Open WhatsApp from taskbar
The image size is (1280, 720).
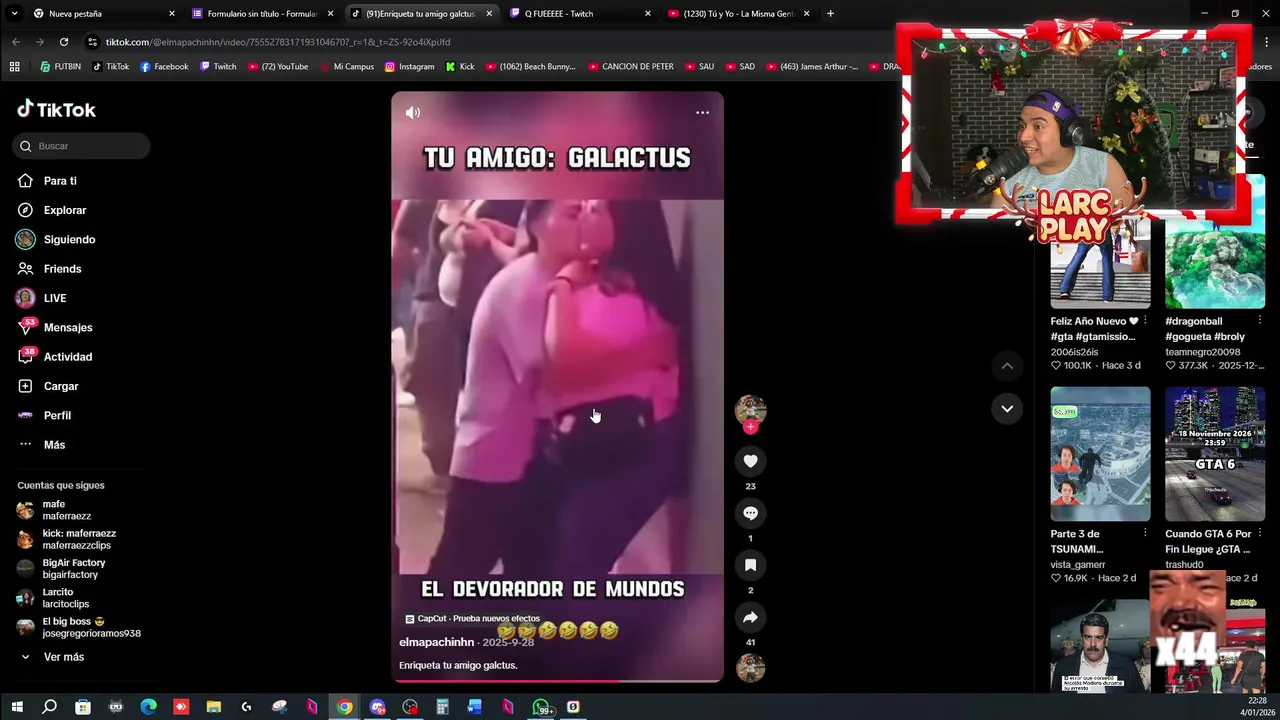click(541, 707)
